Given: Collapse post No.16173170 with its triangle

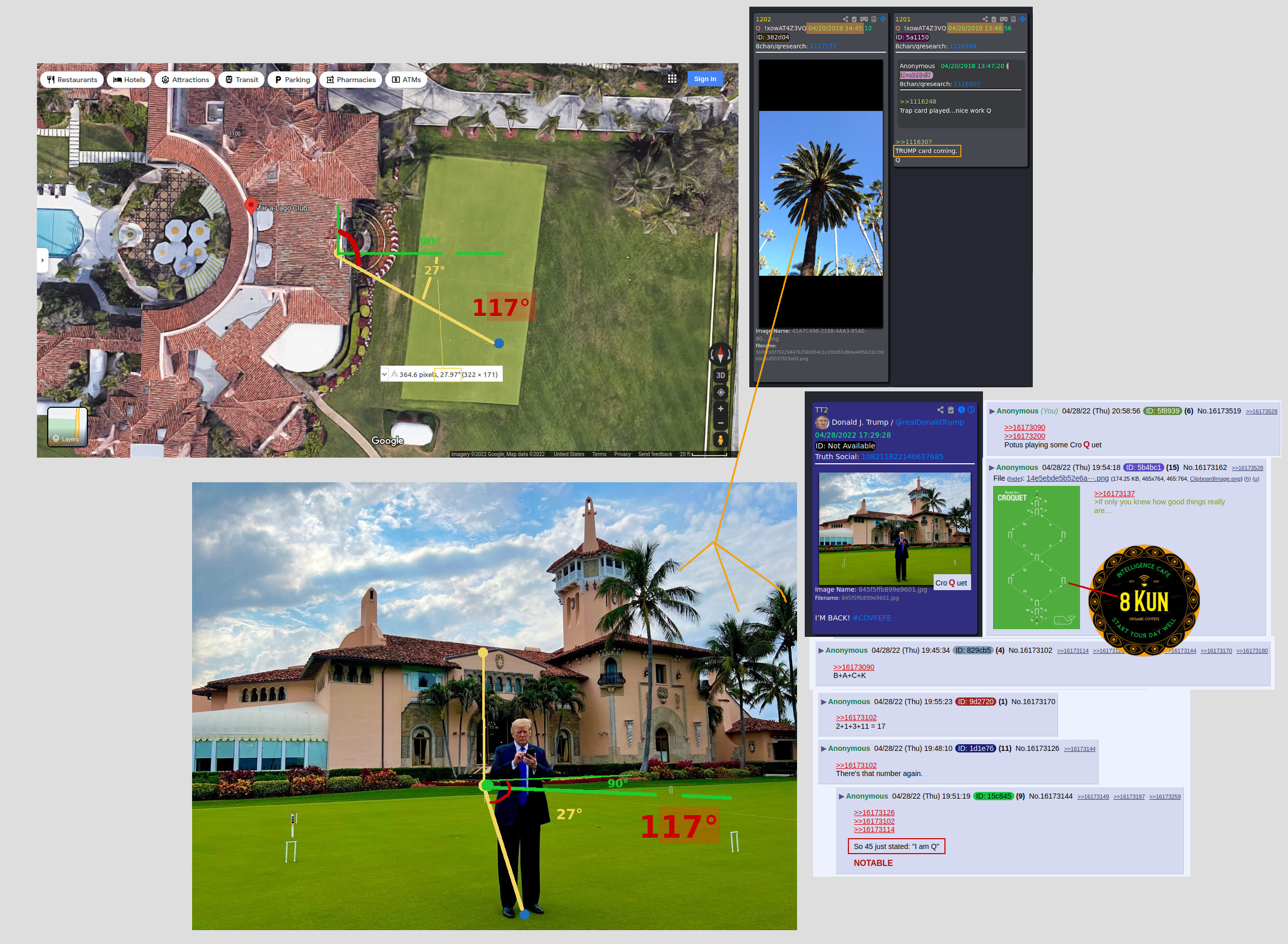Looking at the screenshot, I should (824, 702).
